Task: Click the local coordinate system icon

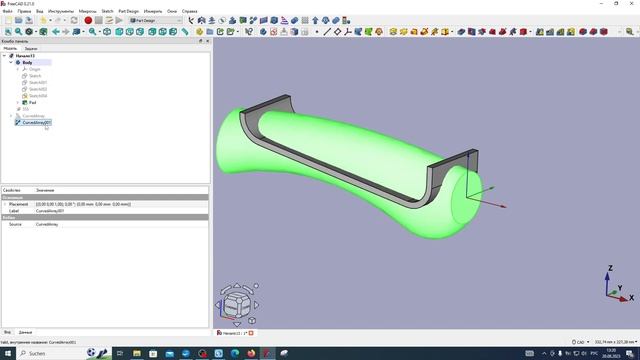Action: [x=347, y=32]
